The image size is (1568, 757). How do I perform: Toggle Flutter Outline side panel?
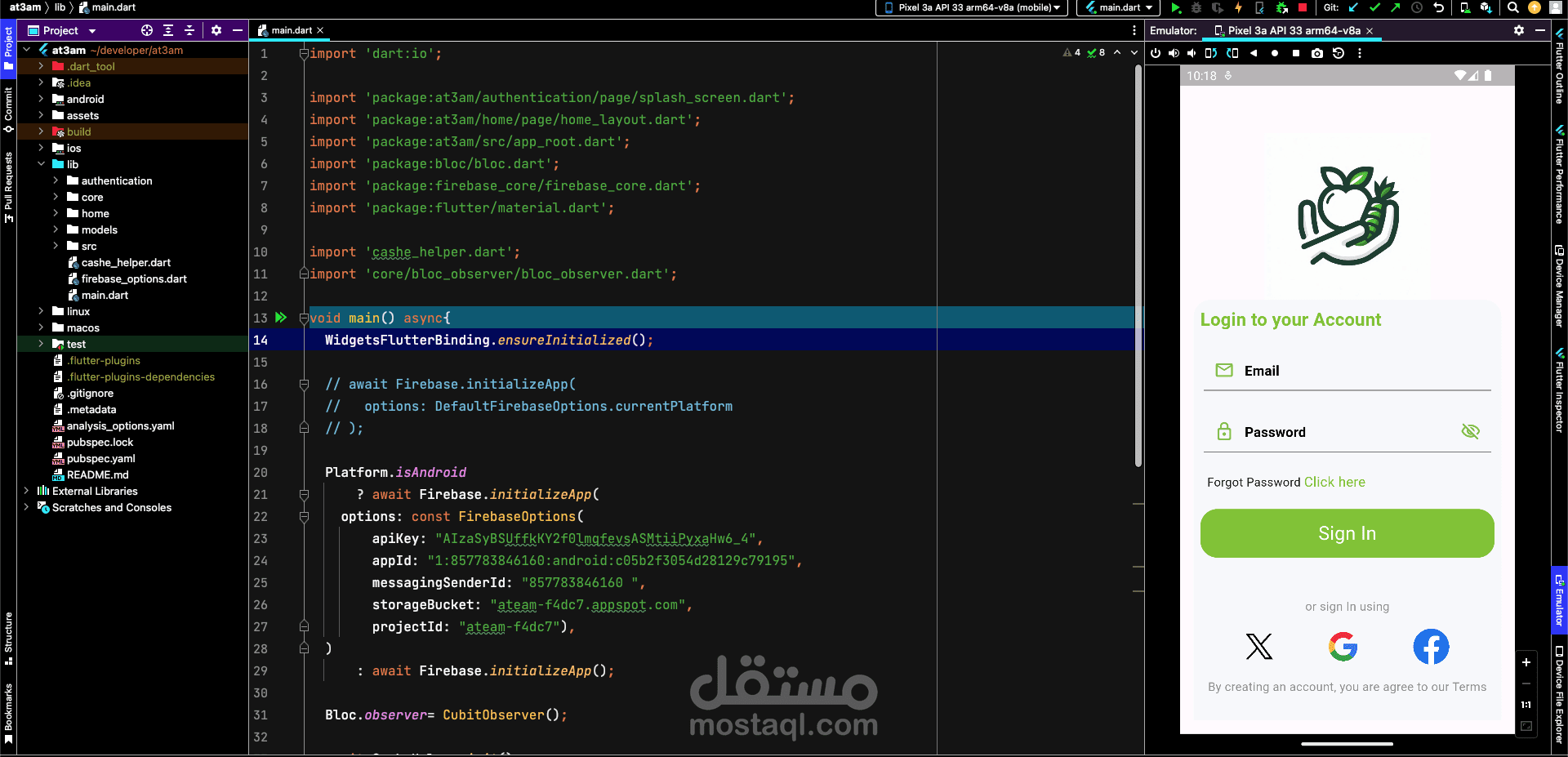click(x=1560, y=67)
